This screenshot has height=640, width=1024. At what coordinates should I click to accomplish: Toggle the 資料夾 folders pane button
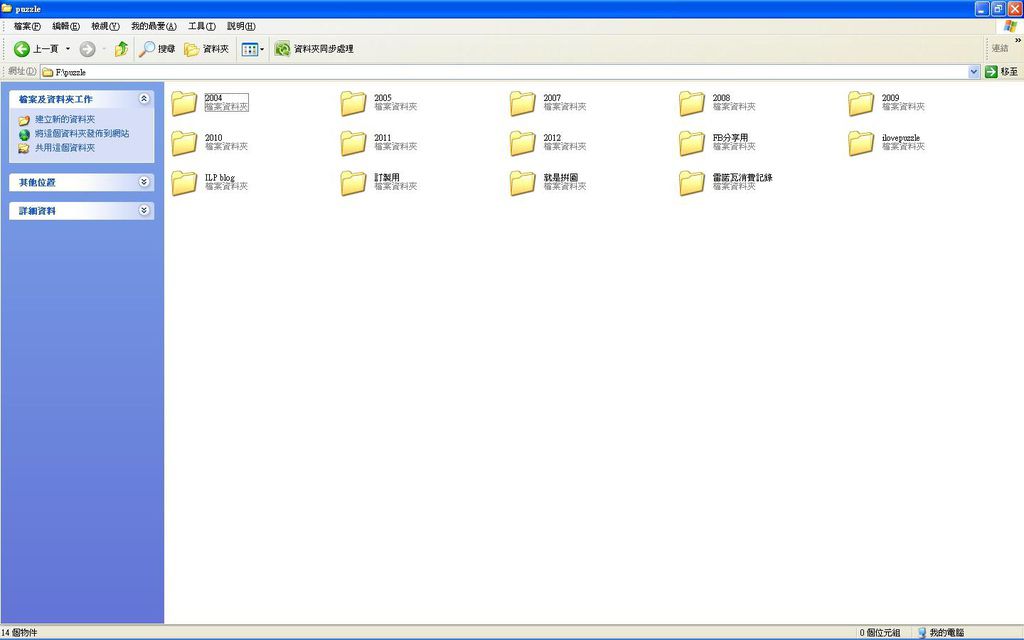[x=206, y=49]
